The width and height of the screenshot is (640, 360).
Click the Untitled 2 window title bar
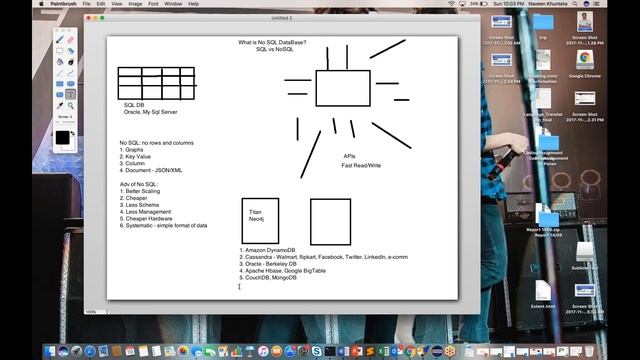[282, 18]
